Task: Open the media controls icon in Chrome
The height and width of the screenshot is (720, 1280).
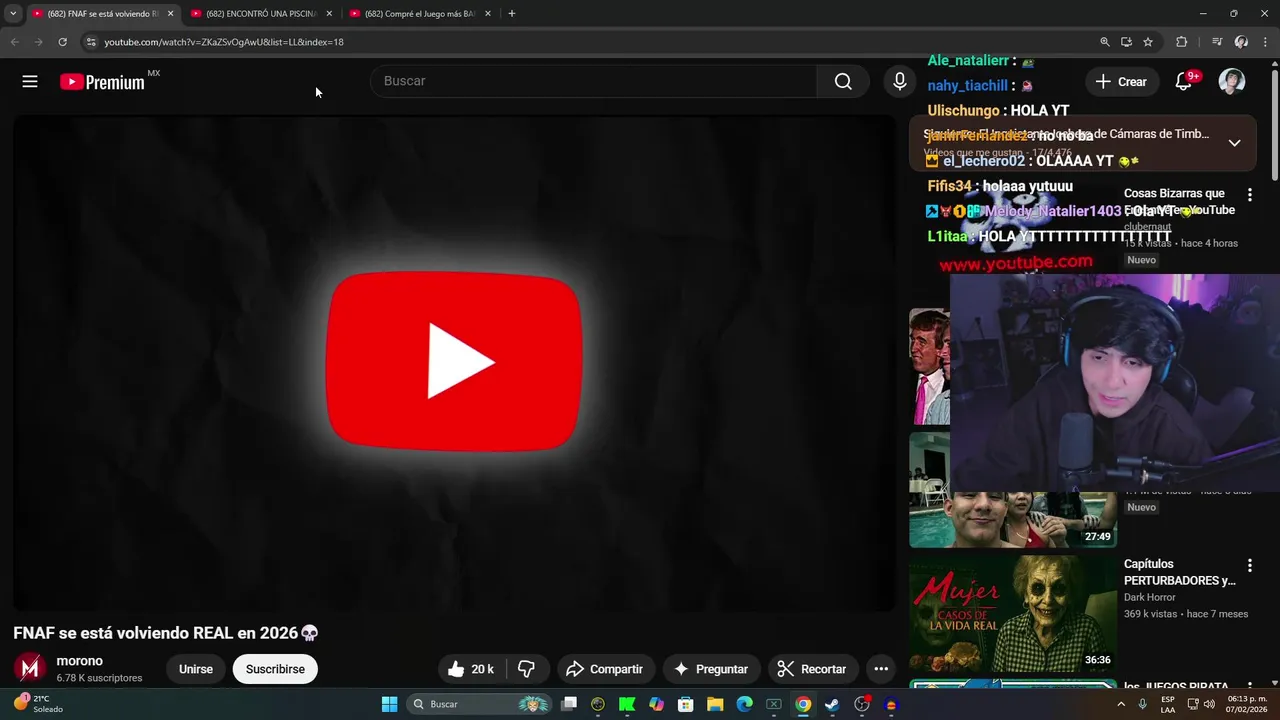Action: [x=1217, y=42]
